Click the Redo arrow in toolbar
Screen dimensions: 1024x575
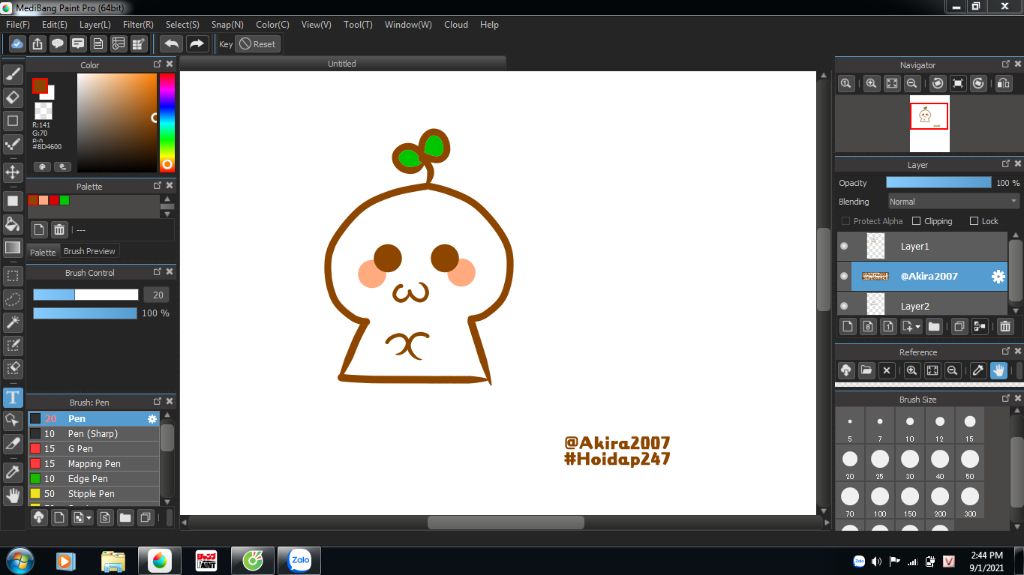196,44
